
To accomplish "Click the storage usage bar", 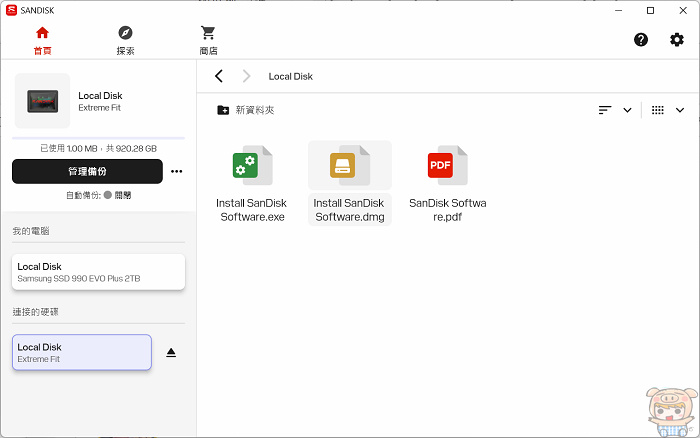I will coord(98,138).
